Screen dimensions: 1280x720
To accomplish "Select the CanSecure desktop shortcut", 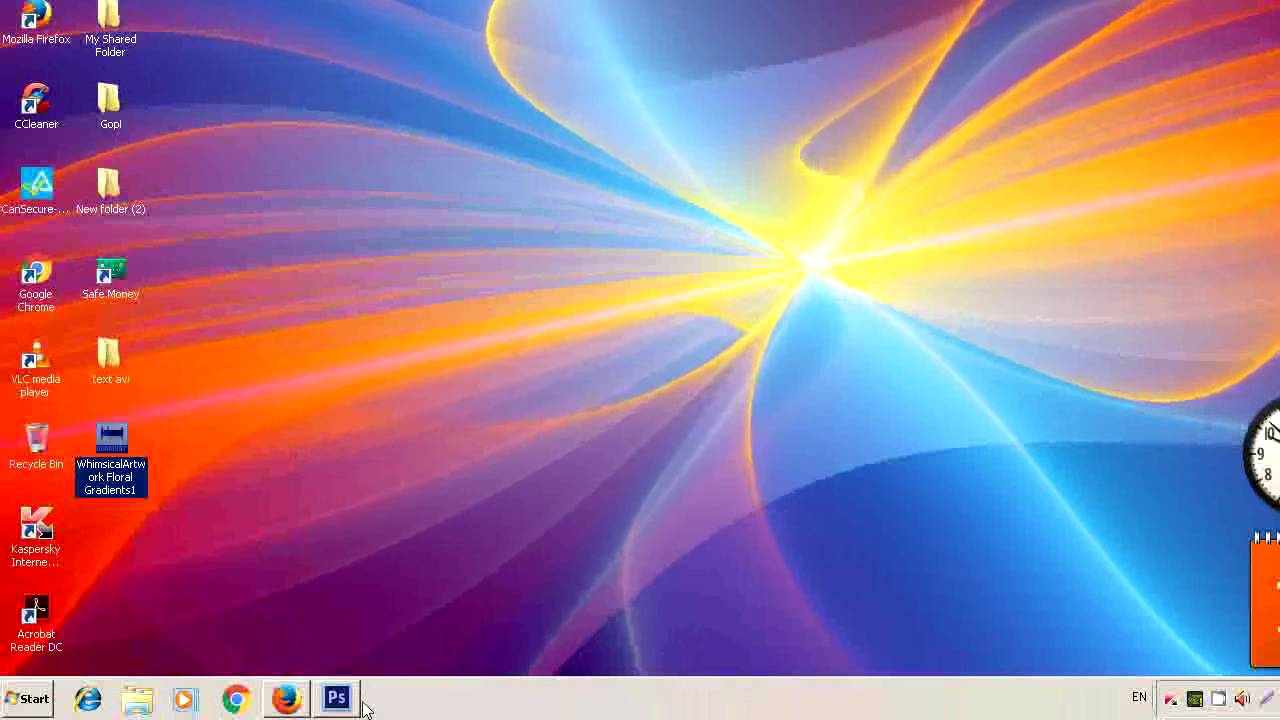I will [x=36, y=191].
